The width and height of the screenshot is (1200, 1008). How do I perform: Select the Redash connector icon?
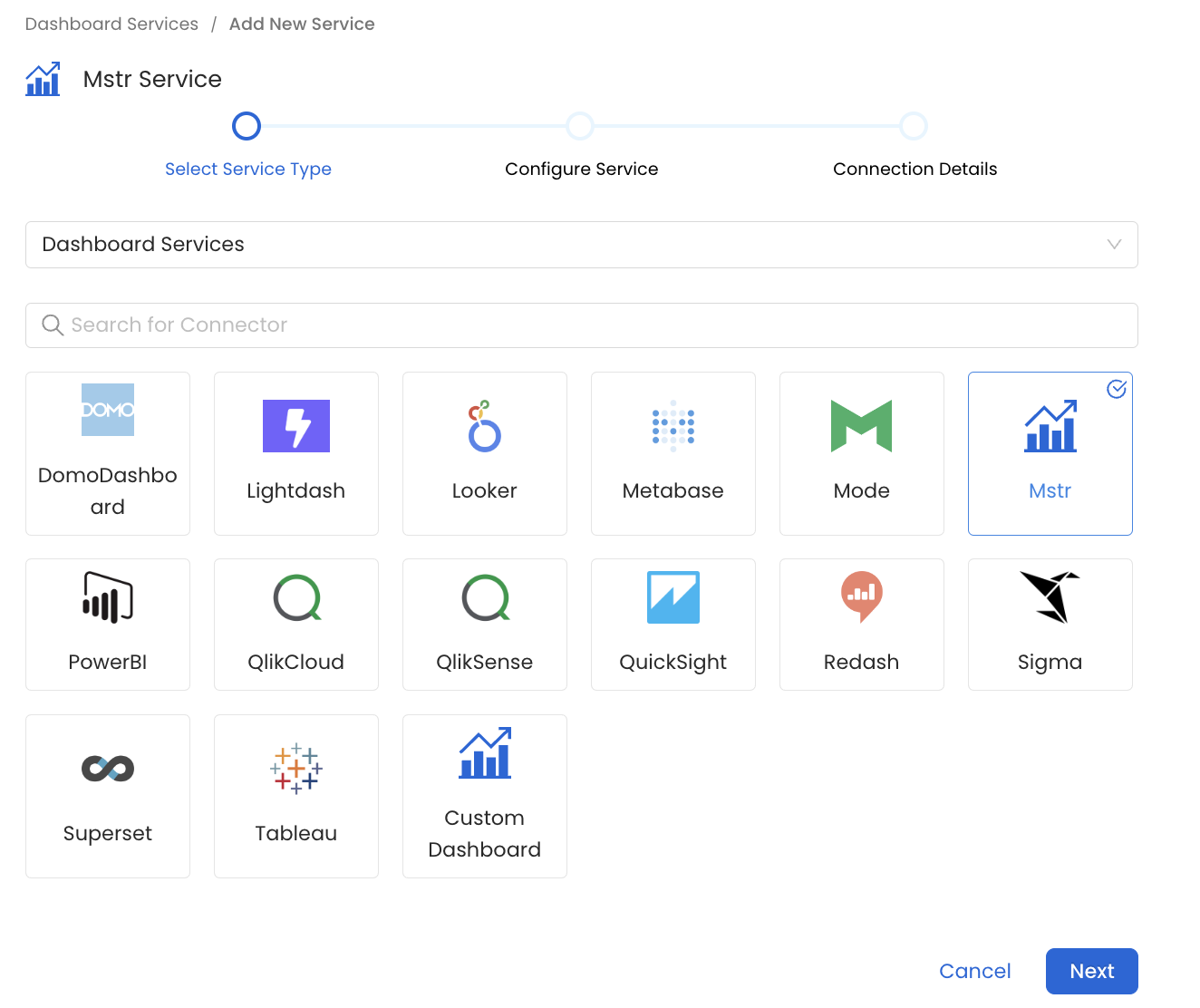861,597
